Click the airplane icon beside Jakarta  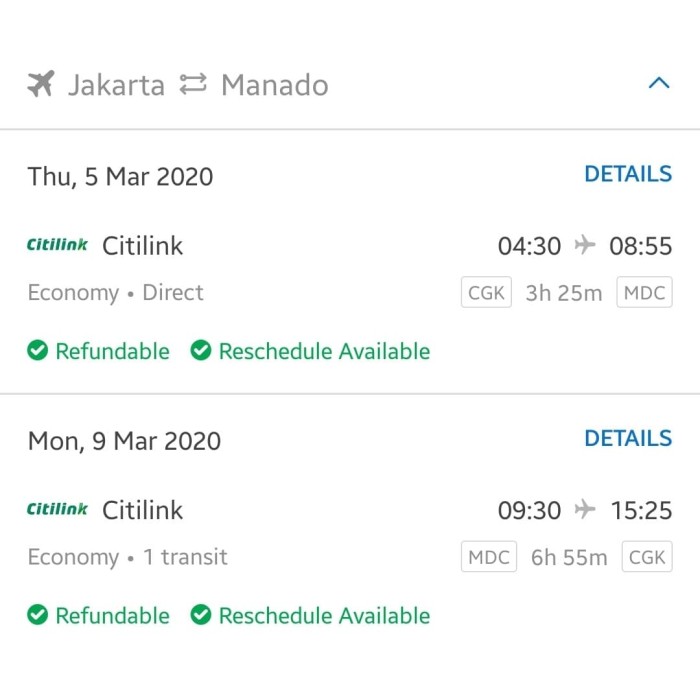pyautogui.click(x=41, y=85)
